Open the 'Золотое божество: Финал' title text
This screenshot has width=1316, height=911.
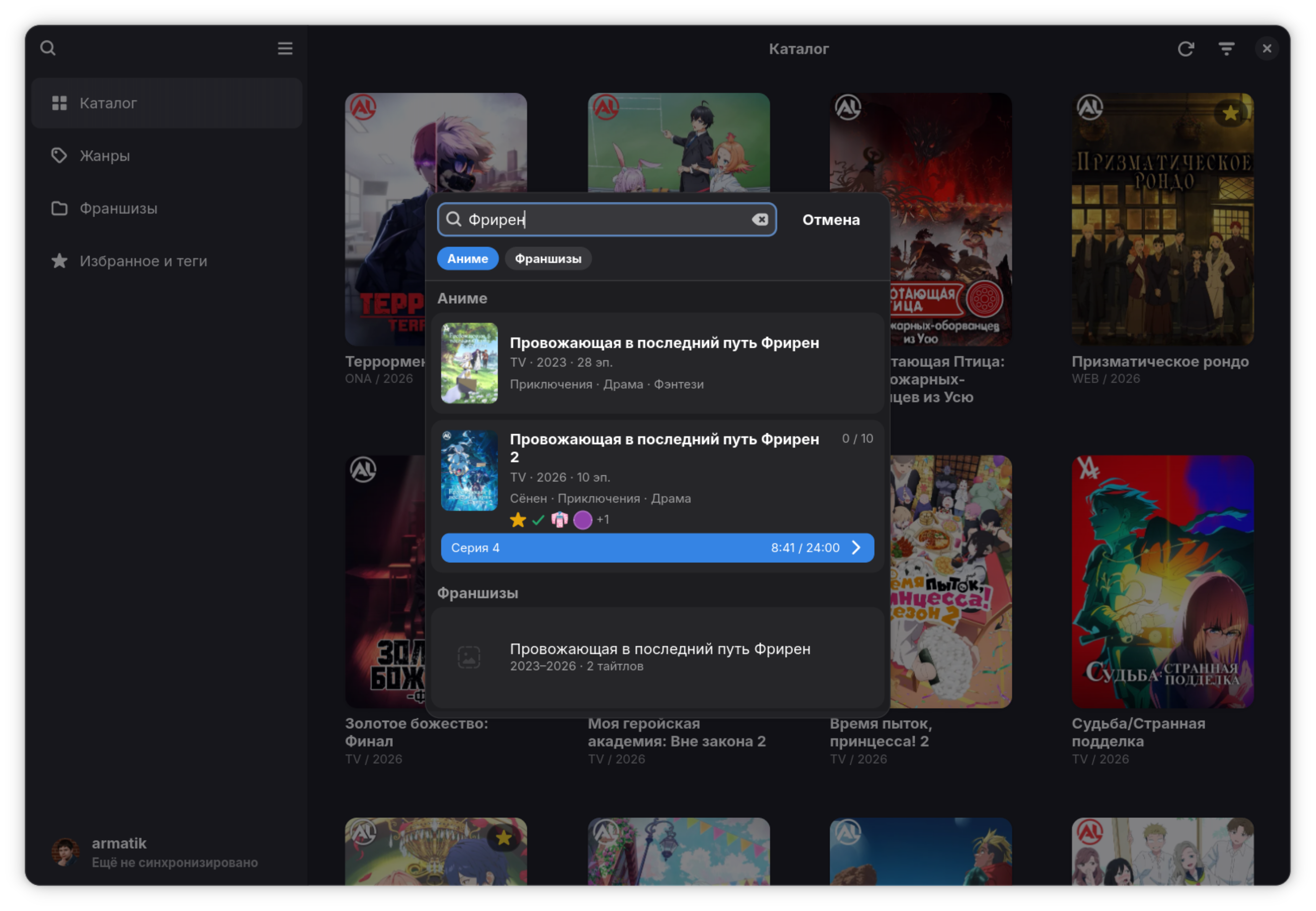417,733
